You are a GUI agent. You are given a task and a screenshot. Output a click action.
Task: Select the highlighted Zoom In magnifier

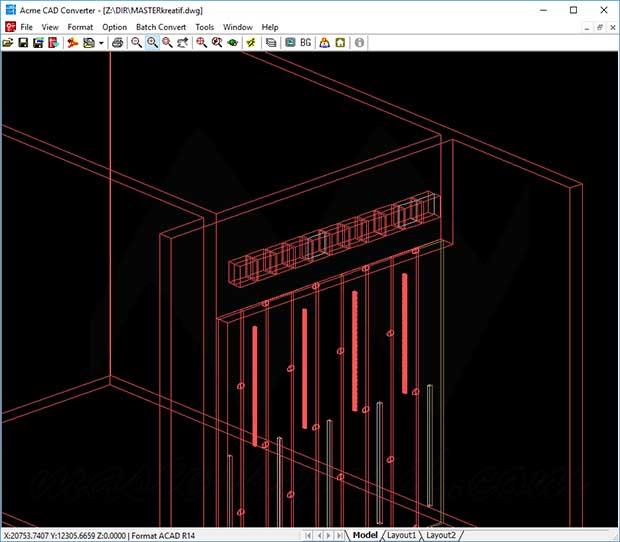(x=152, y=43)
